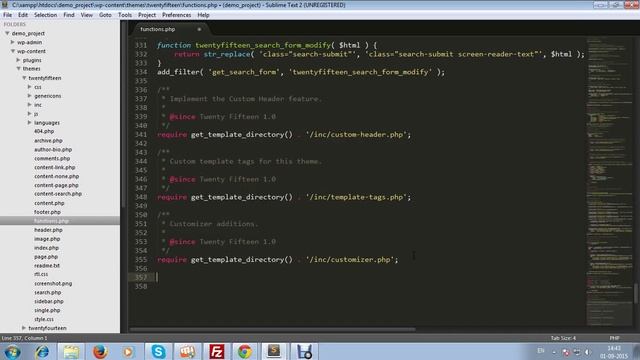Switch to Sublime Text taskbar icon
The height and width of the screenshot is (360, 640).
click(x=274, y=351)
